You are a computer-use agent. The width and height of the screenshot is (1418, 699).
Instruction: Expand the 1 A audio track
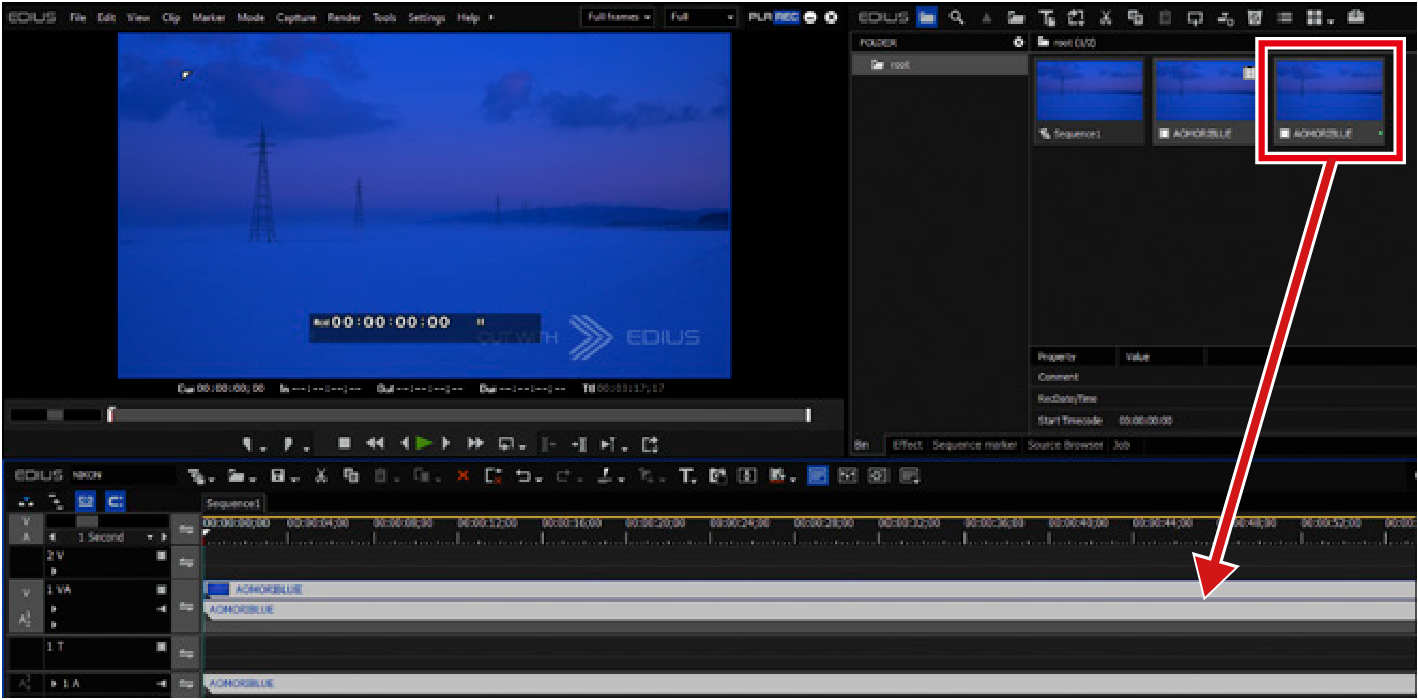point(53,684)
